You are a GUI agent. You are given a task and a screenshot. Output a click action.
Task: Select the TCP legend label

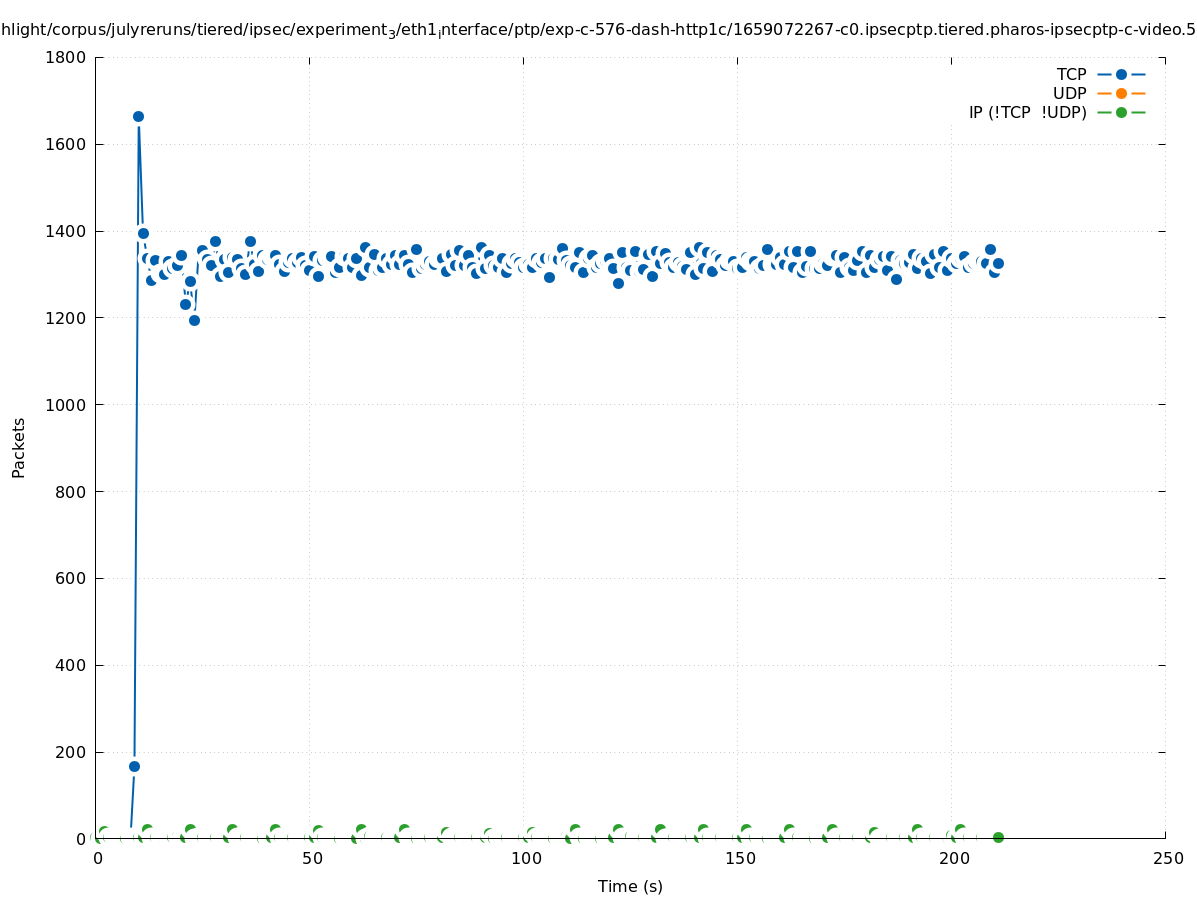coord(1071,74)
